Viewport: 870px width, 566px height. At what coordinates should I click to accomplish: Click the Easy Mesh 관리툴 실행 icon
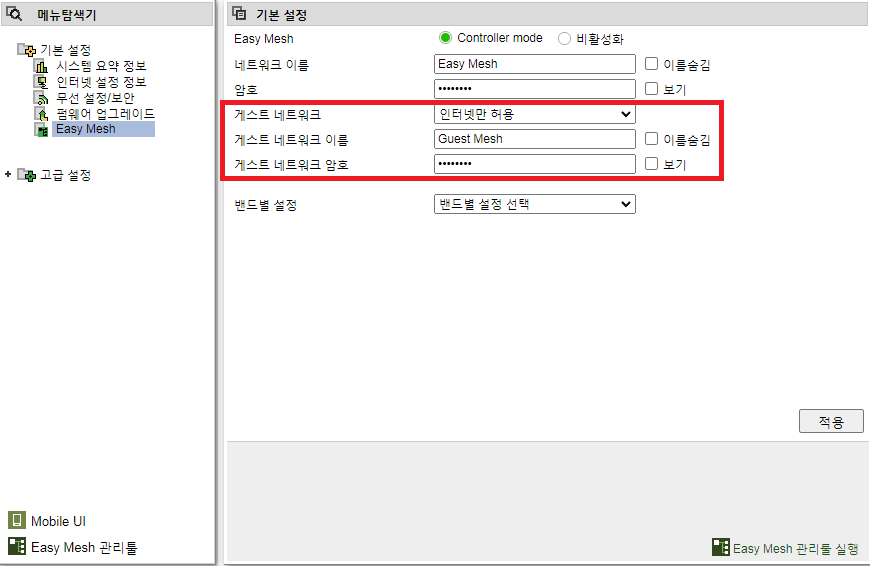click(721, 547)
